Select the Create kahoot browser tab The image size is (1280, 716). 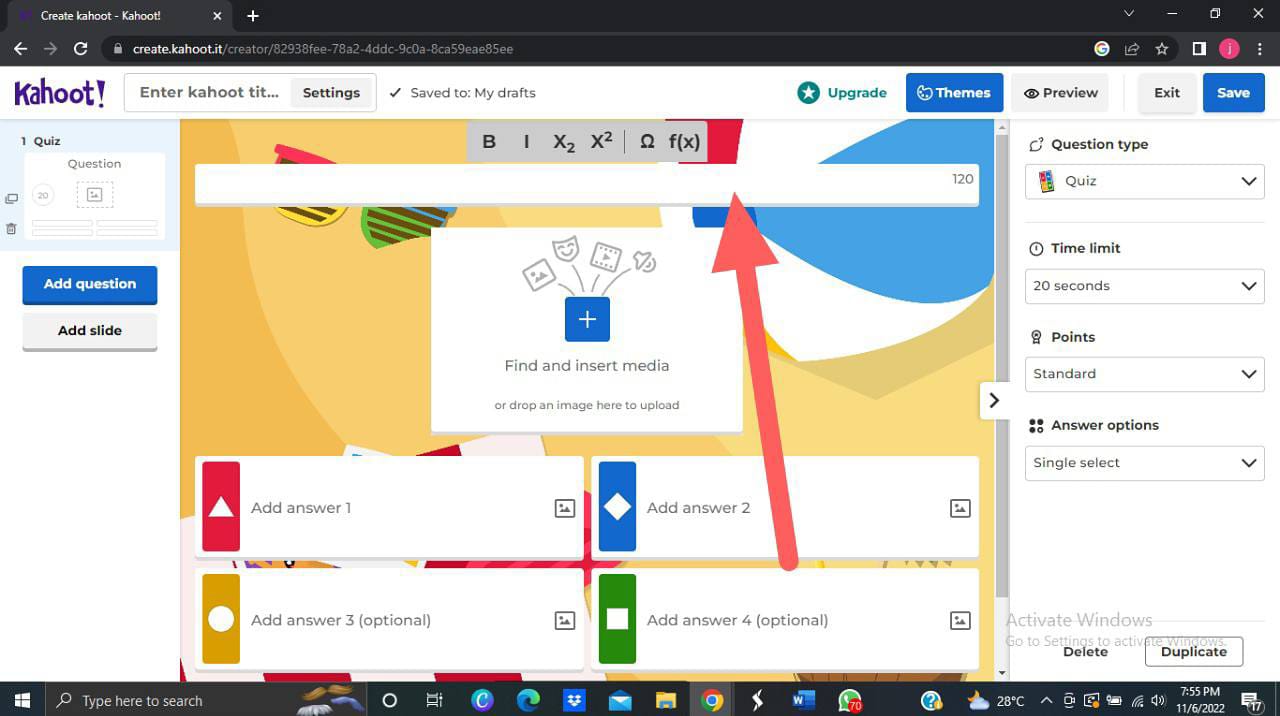(x=118, y=16)
